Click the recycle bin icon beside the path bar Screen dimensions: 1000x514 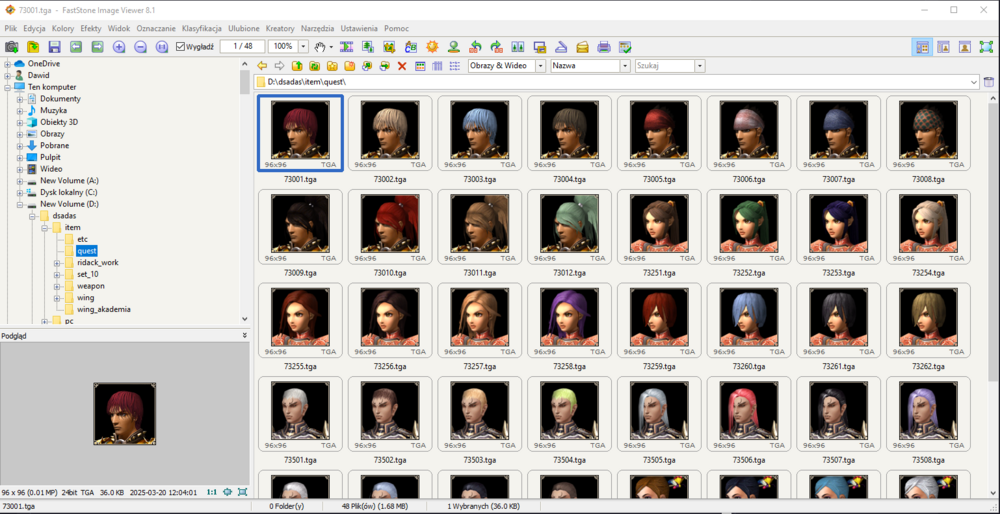[989, 82]
